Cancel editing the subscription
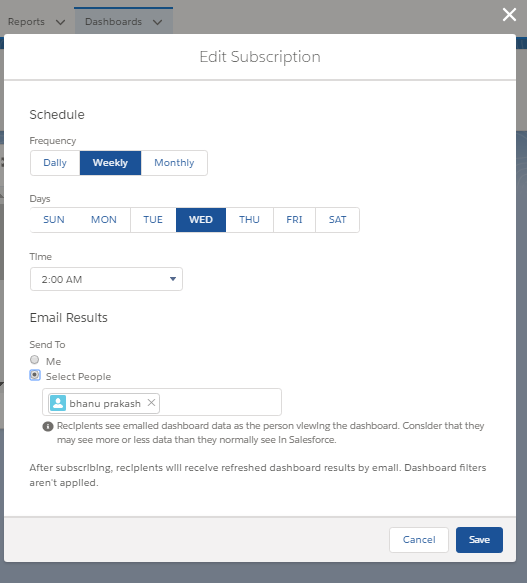Viewport: 527px width, 583px height. [419, 539]
